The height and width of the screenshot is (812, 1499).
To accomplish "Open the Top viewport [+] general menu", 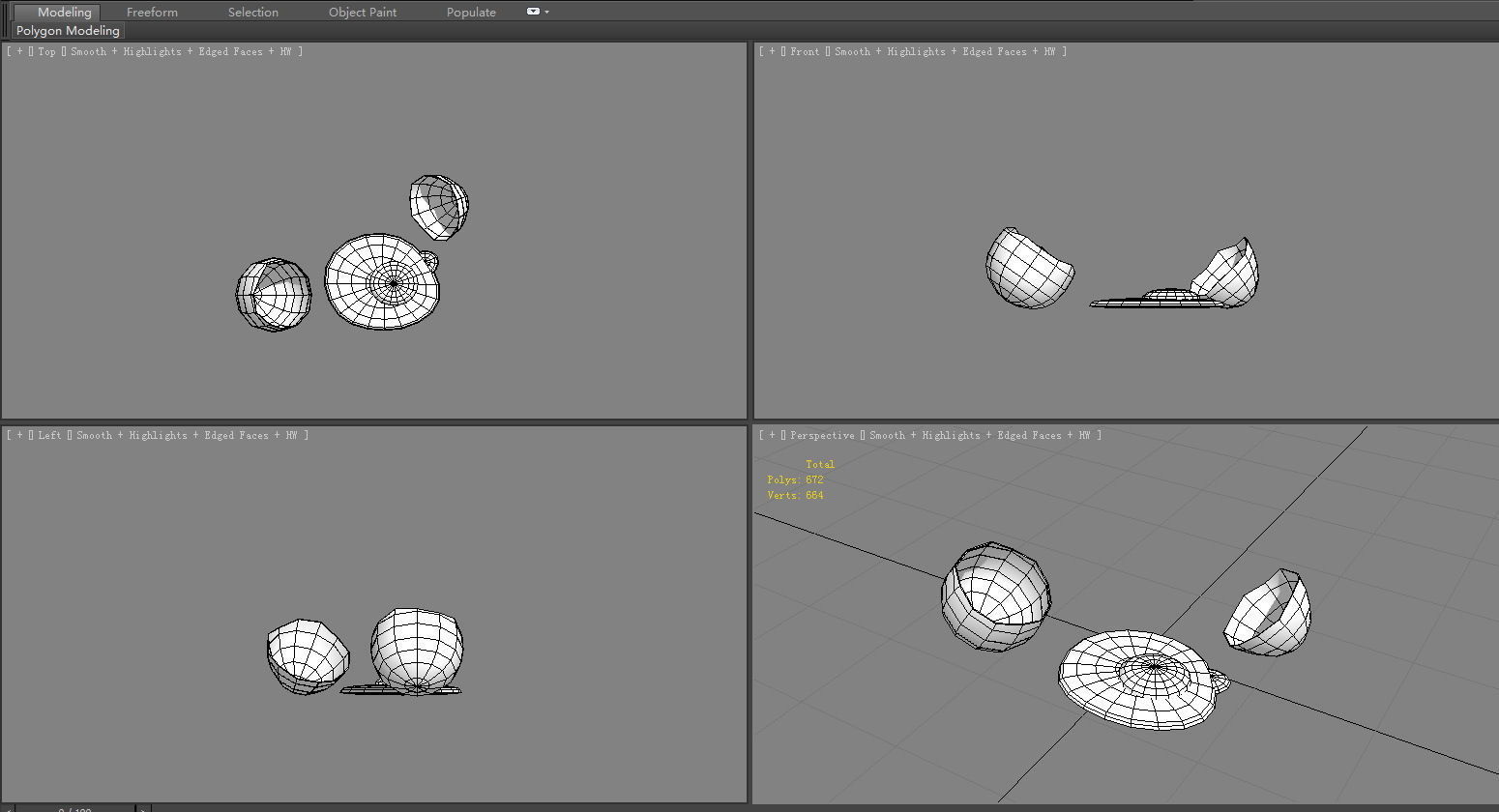I will [19, 51].
